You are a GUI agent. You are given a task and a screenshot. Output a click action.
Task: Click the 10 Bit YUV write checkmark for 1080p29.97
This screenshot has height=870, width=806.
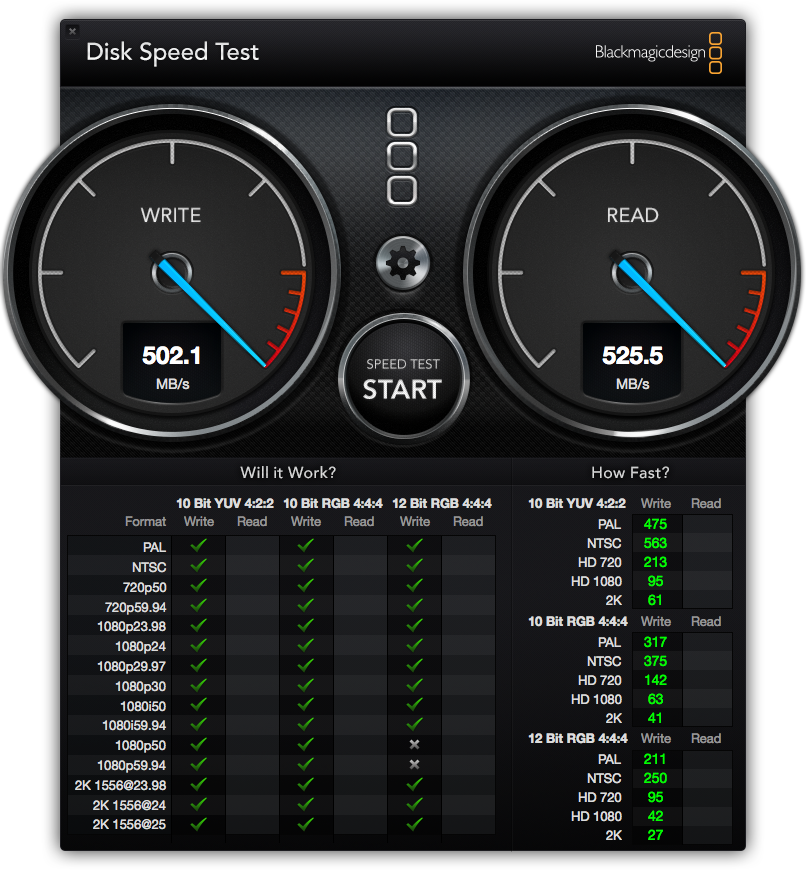[x=198, y=665]
